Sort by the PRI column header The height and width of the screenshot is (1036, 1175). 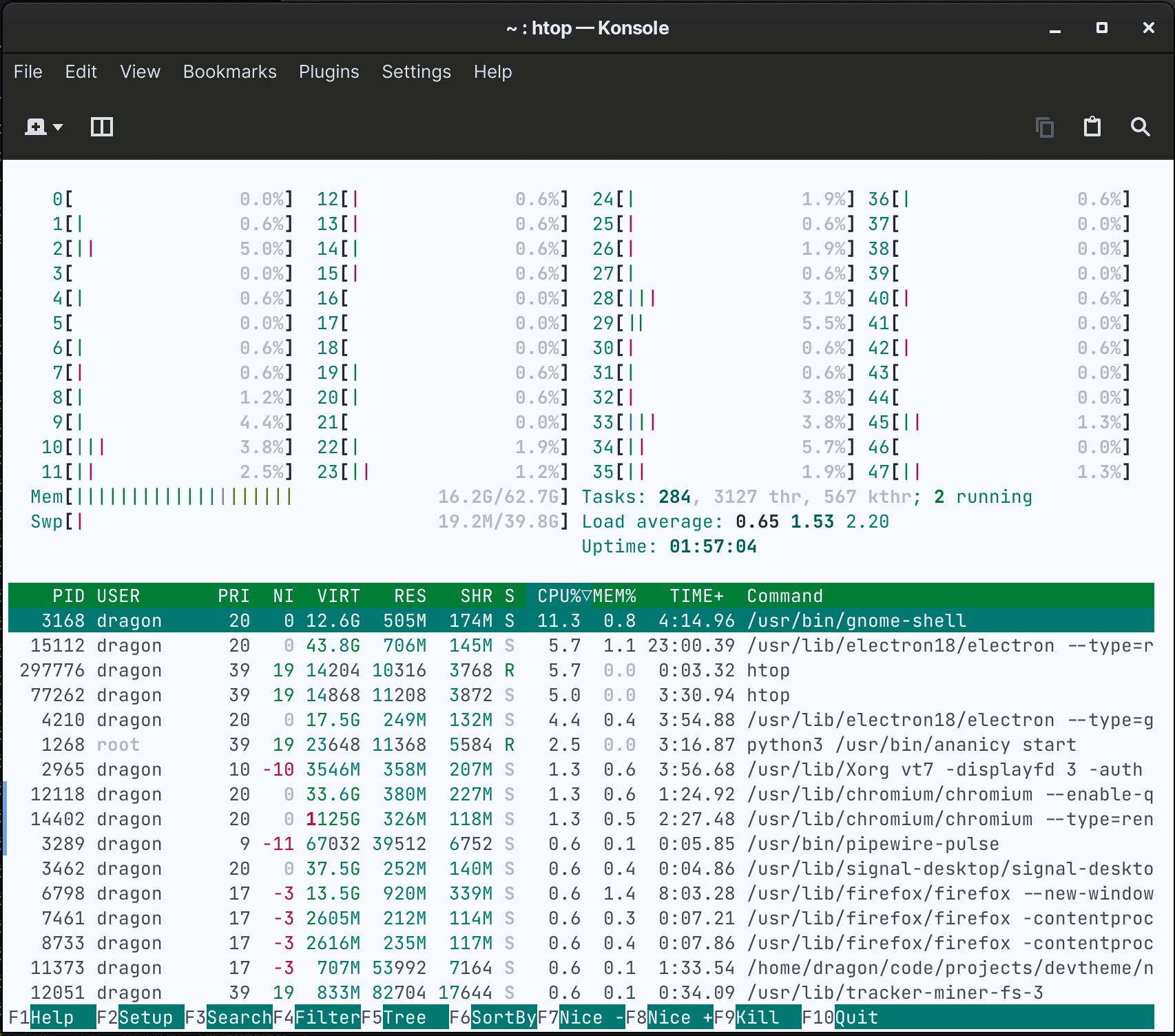click(234, 596)
